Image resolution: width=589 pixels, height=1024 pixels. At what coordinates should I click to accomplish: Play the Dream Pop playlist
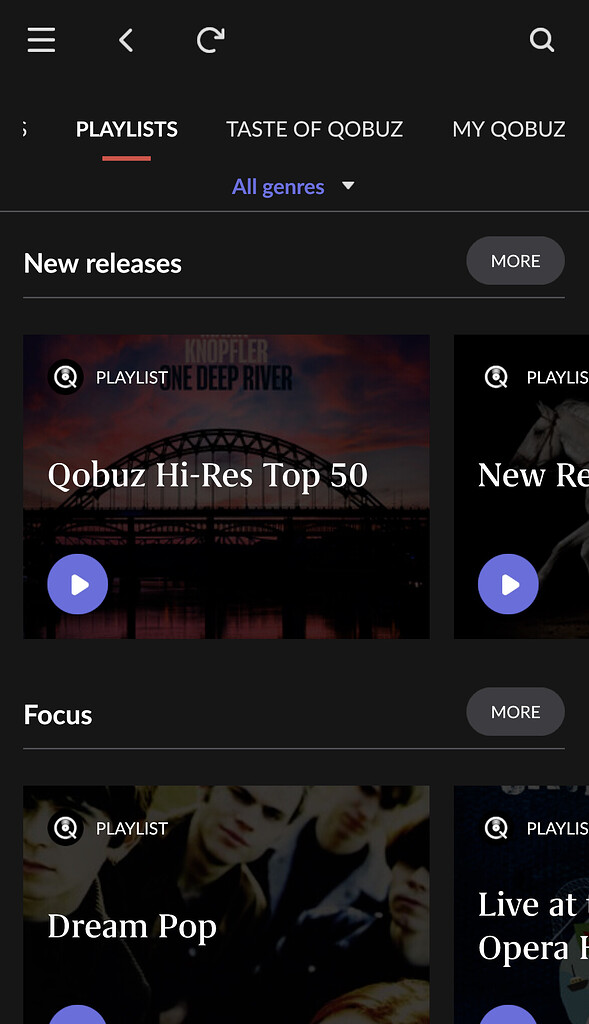point(77,1015)
